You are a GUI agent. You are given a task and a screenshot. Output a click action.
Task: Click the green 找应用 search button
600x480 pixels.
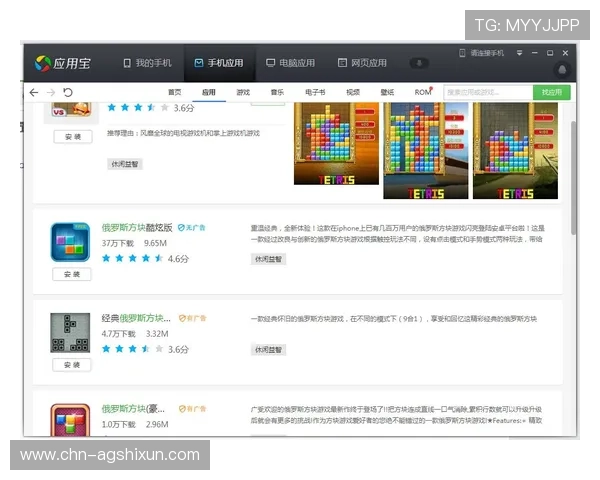pos(551,92)
